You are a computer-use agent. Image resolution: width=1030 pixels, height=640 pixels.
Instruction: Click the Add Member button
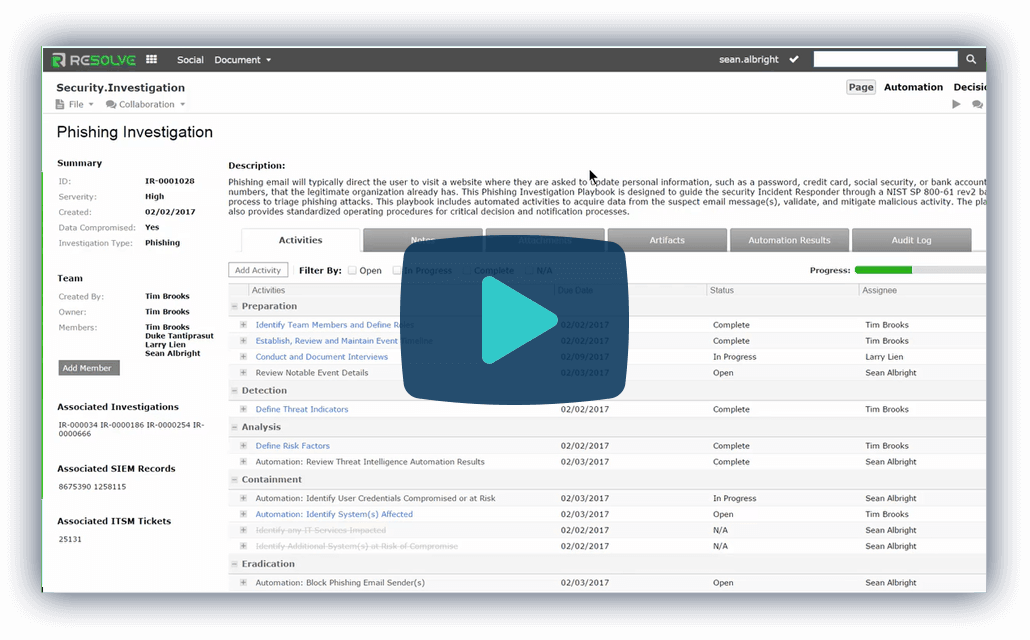(88, 368)
